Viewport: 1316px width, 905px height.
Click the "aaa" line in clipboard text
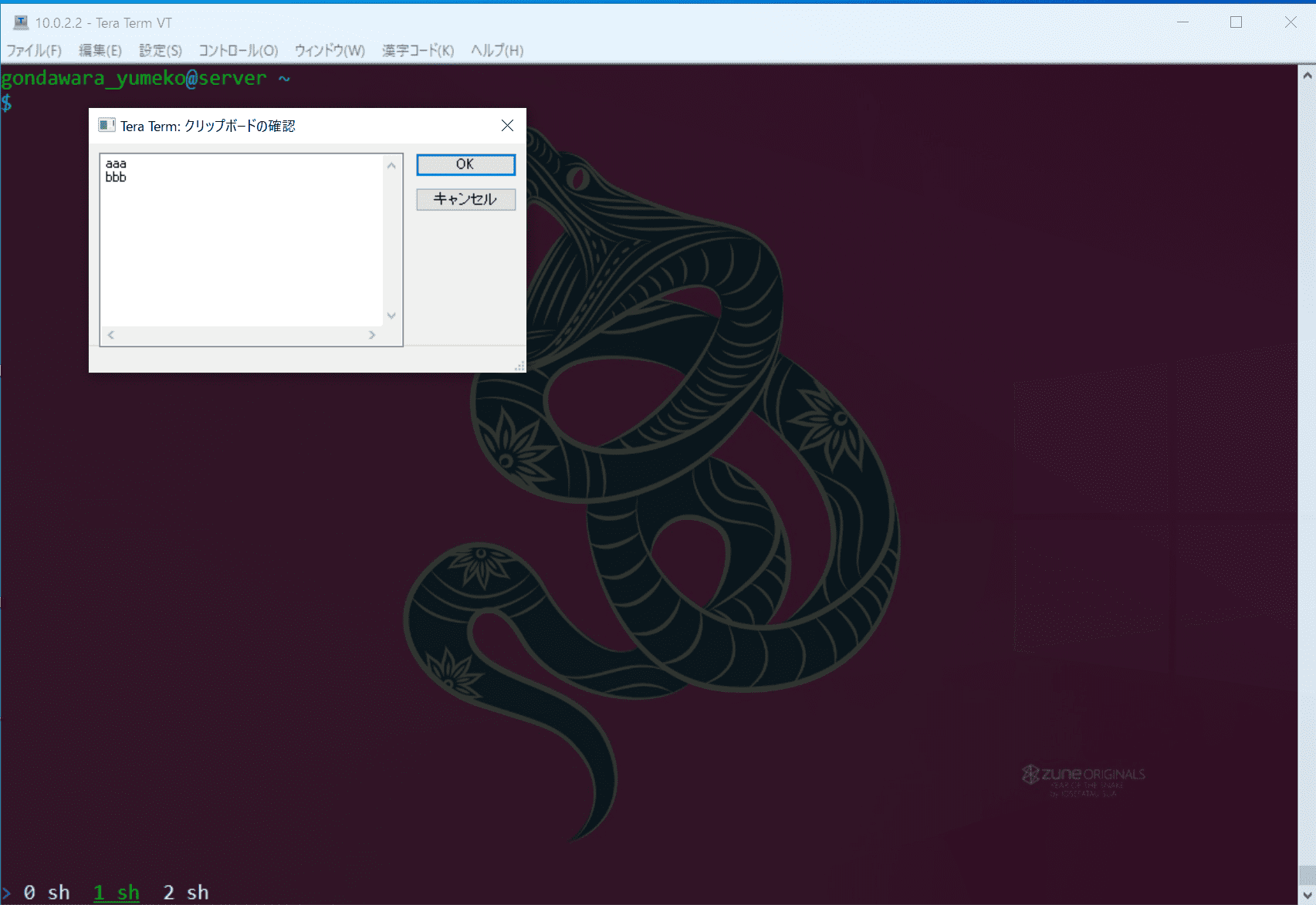116,164
